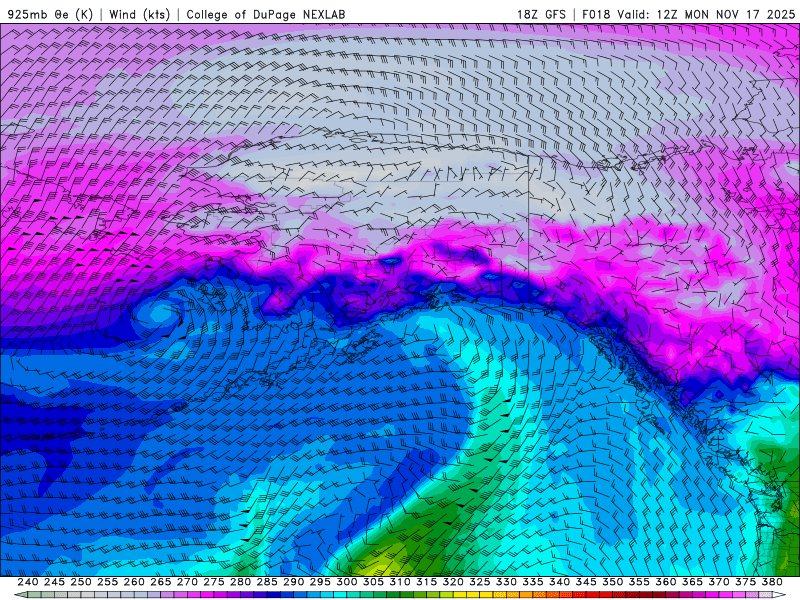Click the 250 value on the color scale
This screenshot has height=600, width=800.
[81, 582]
